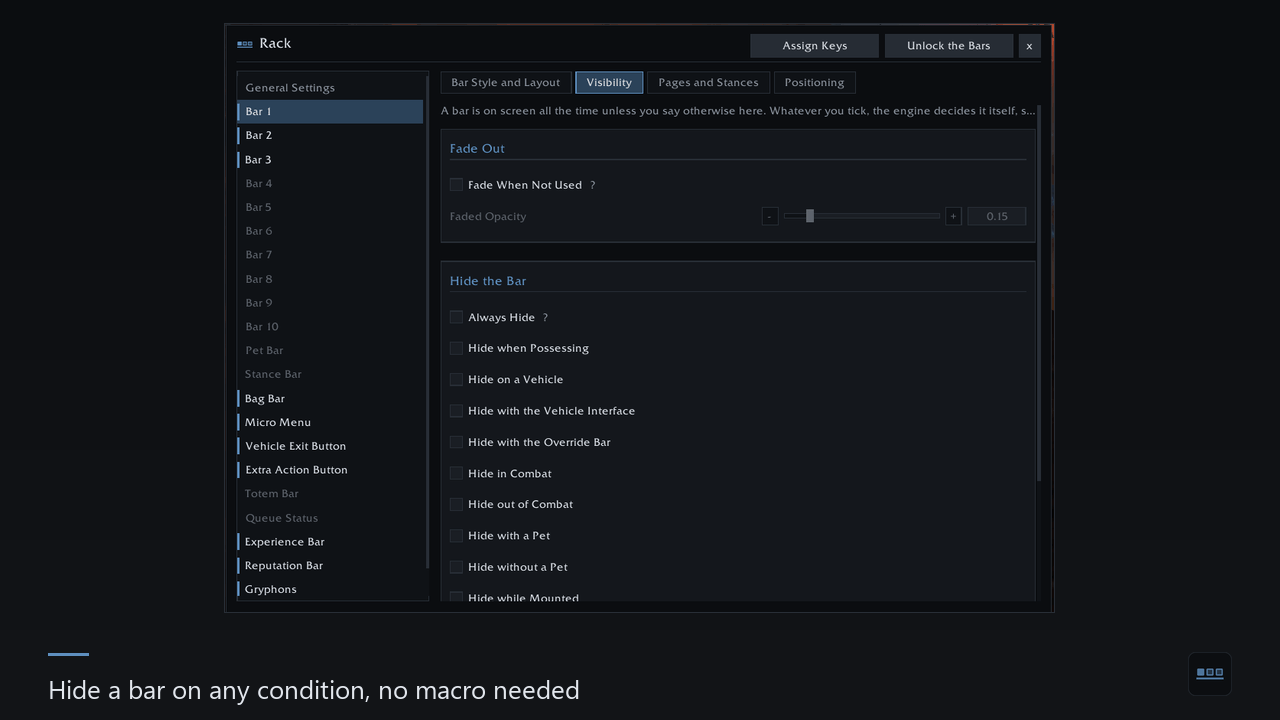Viewport: 1280px width, 720px height.
Task: Tick Hide with the Override Bar
Action: pyautogui.click(x=456, y=442)
